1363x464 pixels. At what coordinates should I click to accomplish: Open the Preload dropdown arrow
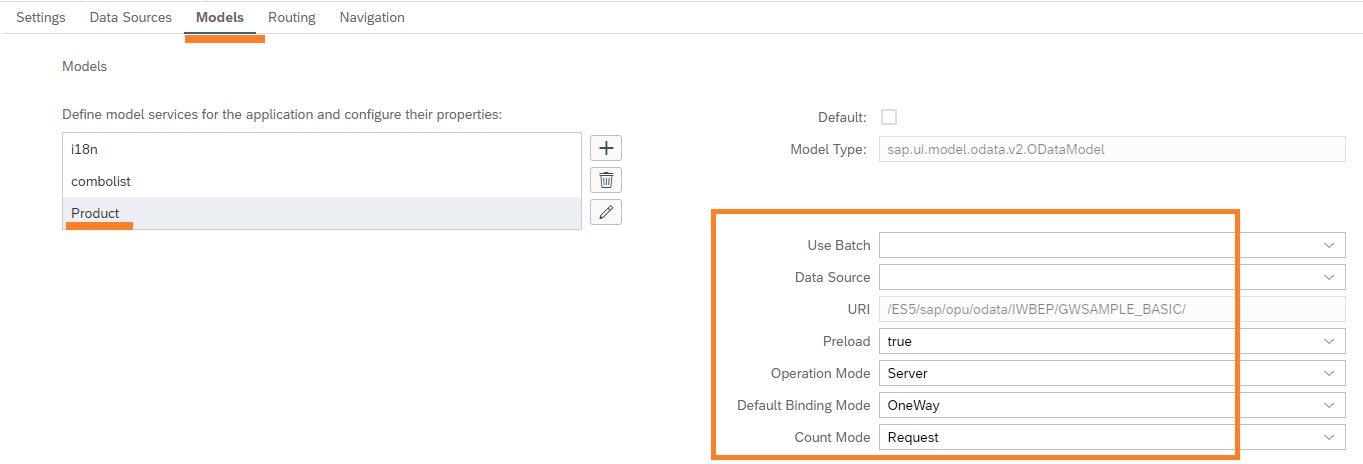click(1328, 341)
